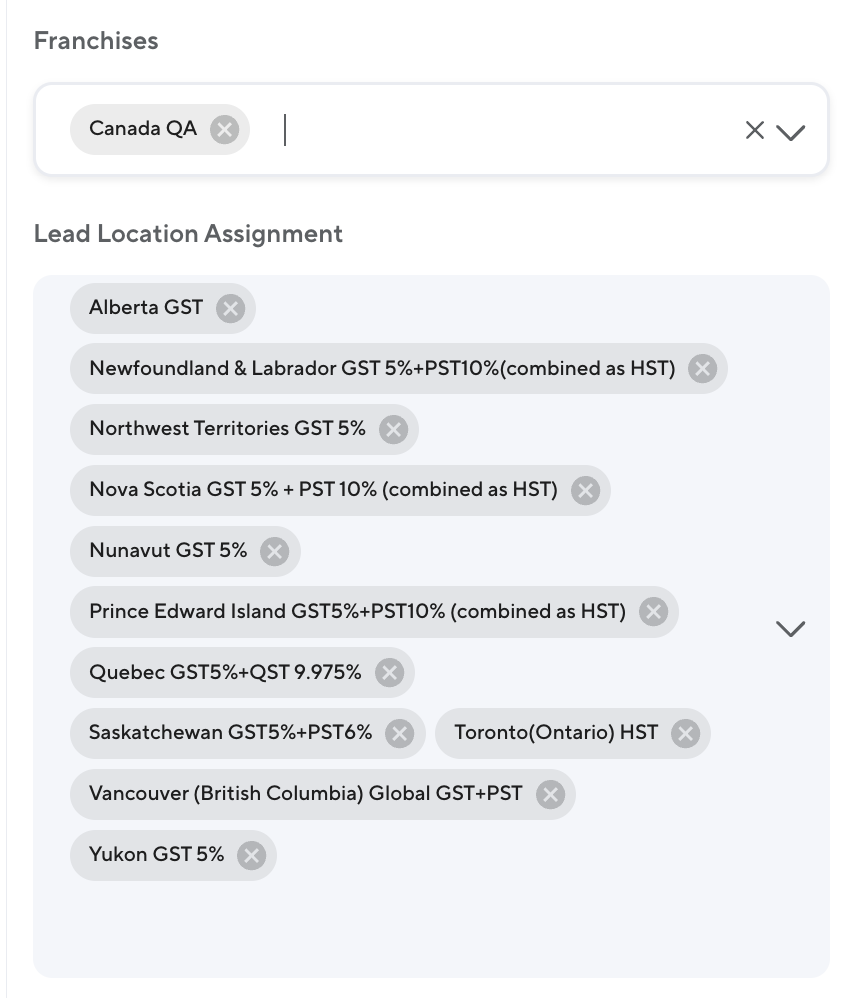Remove the Toronto(Ontario) HST tag
This screenshot has height=998, width=844.
685,734
